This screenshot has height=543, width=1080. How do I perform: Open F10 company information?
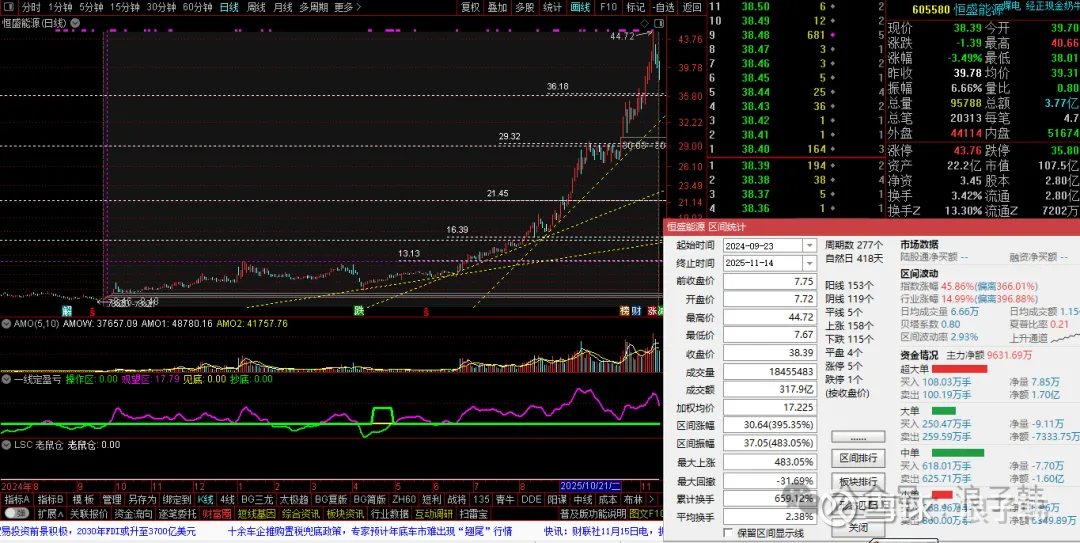(x=608, y=8)
